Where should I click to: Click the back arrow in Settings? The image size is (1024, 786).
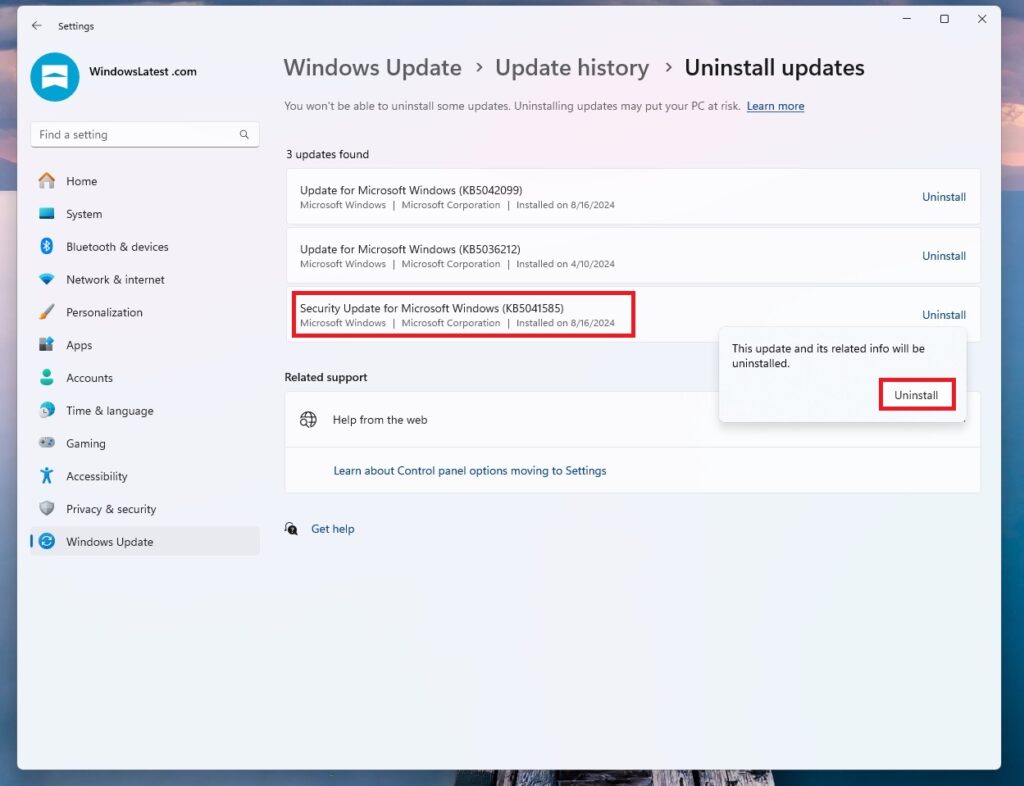click(x=36, y=26)
